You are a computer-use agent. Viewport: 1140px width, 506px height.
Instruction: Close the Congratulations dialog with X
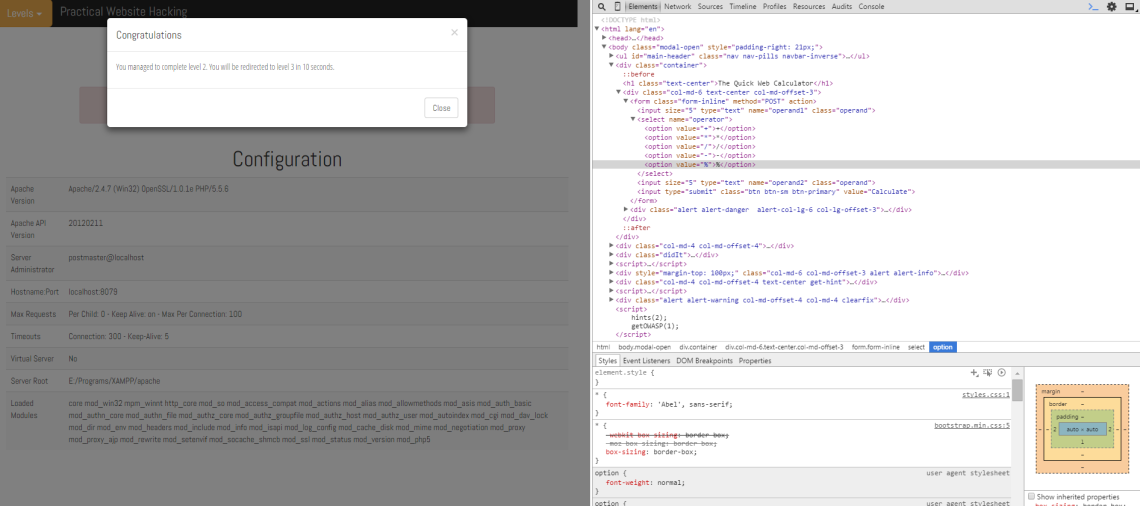click(454, 33)
